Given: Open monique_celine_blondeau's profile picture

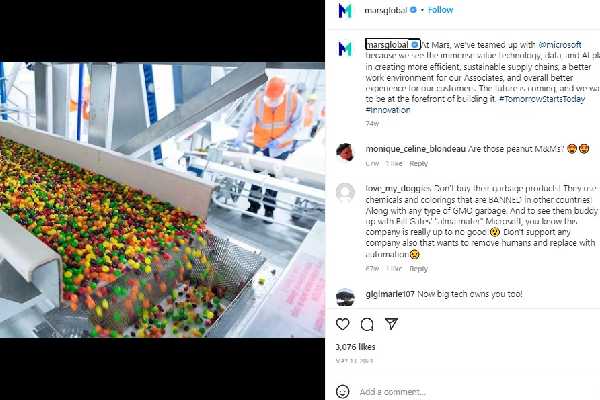Looking at the screenshot, I should click(345, 150).
